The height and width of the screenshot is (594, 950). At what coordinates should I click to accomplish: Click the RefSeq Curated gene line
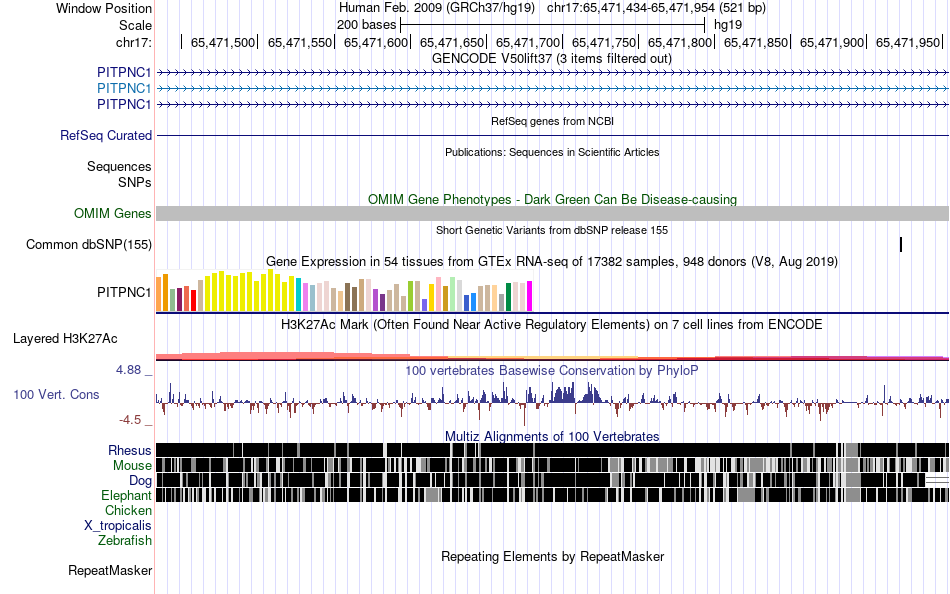point(553,135)
